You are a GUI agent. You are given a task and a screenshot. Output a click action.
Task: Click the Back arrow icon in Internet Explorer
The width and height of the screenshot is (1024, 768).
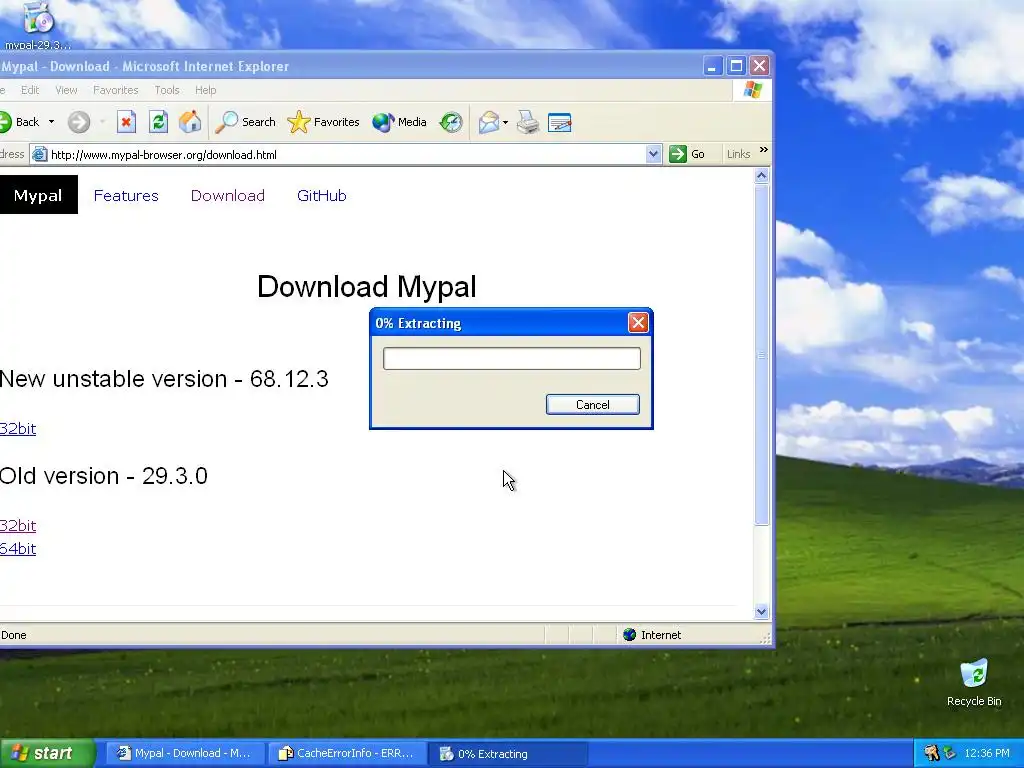coord(5,122)
